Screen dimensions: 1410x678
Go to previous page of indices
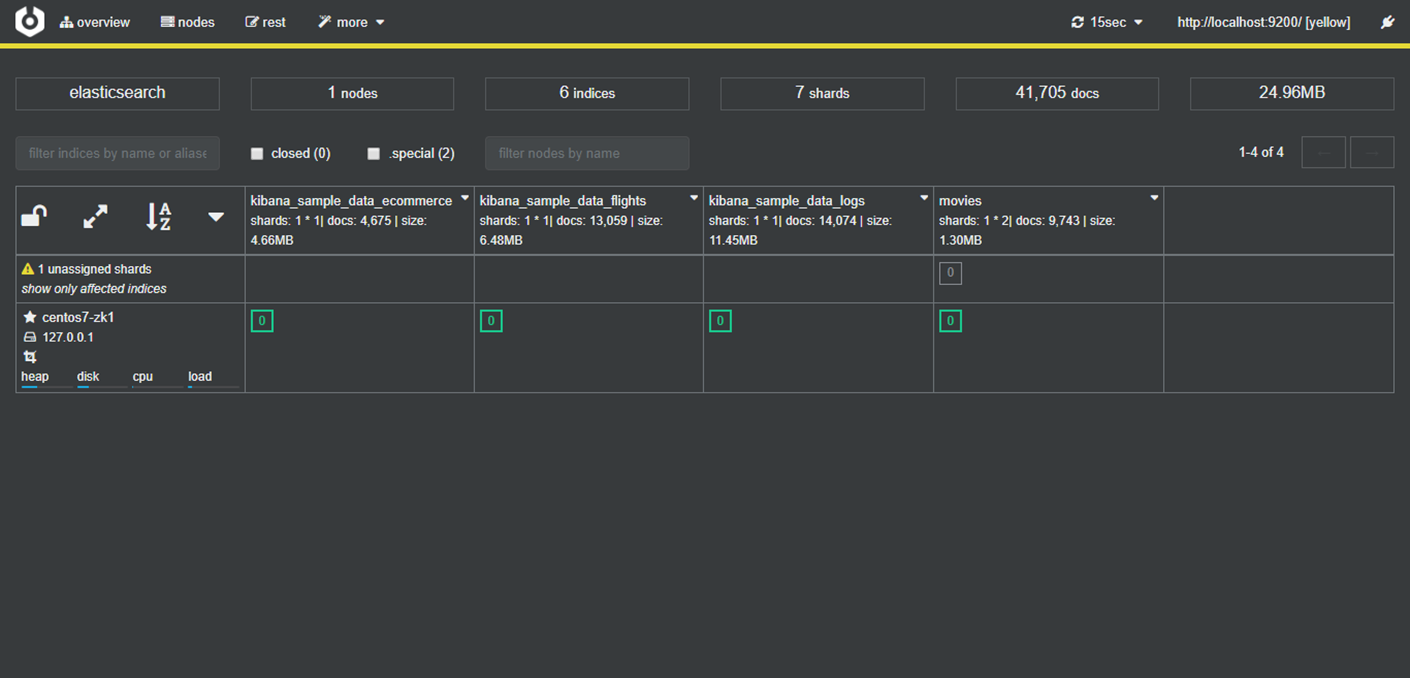1323,153
